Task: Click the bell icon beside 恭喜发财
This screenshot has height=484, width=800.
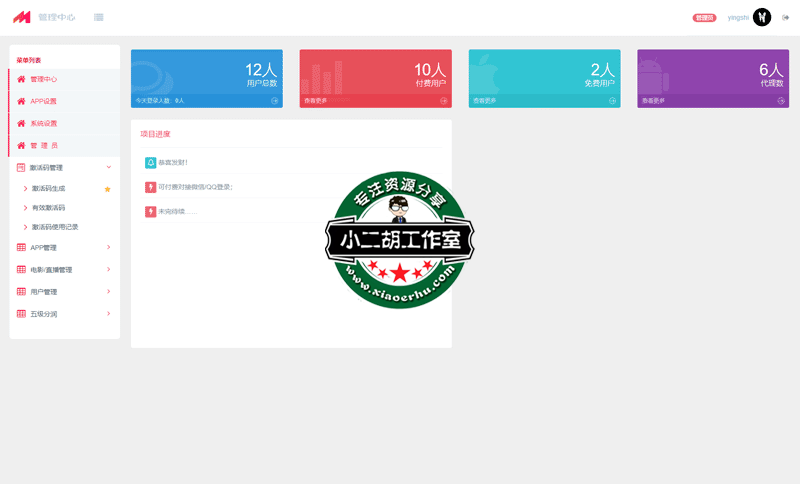Action: pyautogui.click(x=151, y=162)
